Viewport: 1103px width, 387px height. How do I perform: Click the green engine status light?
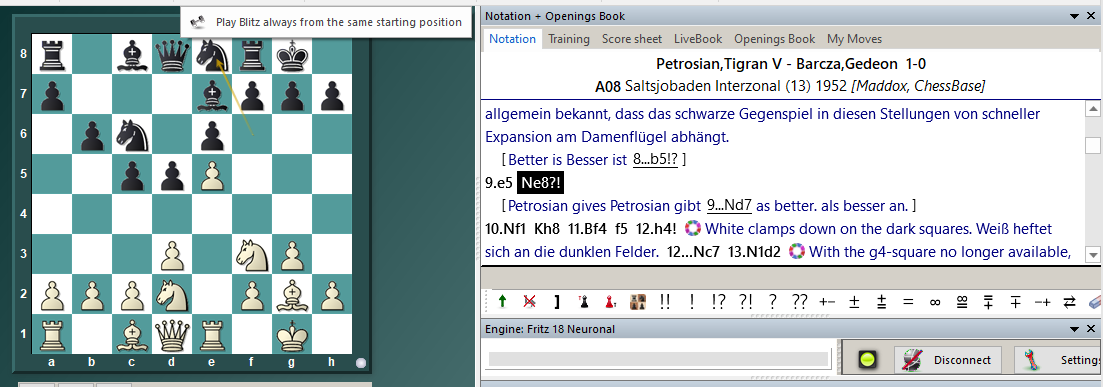click(867, 360)
